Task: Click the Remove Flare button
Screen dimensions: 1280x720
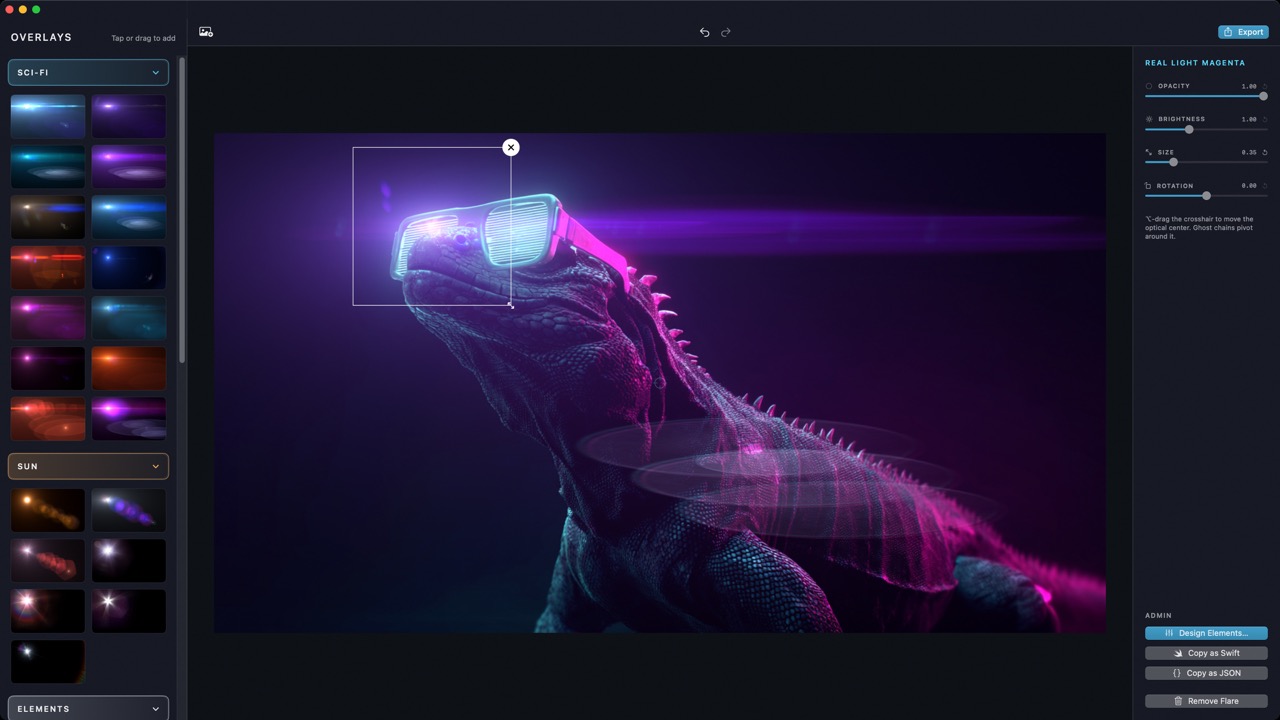Action: (x=1206, y=701)
